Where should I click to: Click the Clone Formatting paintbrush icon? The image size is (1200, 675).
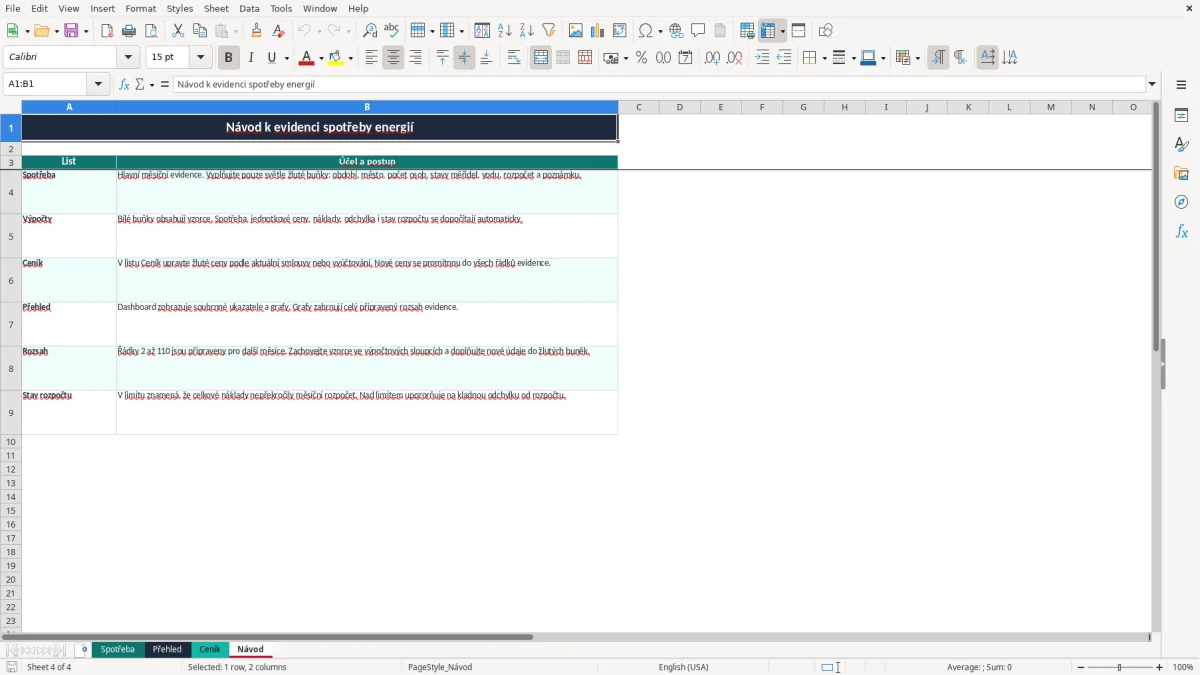pyautogui.click(x=257, y=31)
